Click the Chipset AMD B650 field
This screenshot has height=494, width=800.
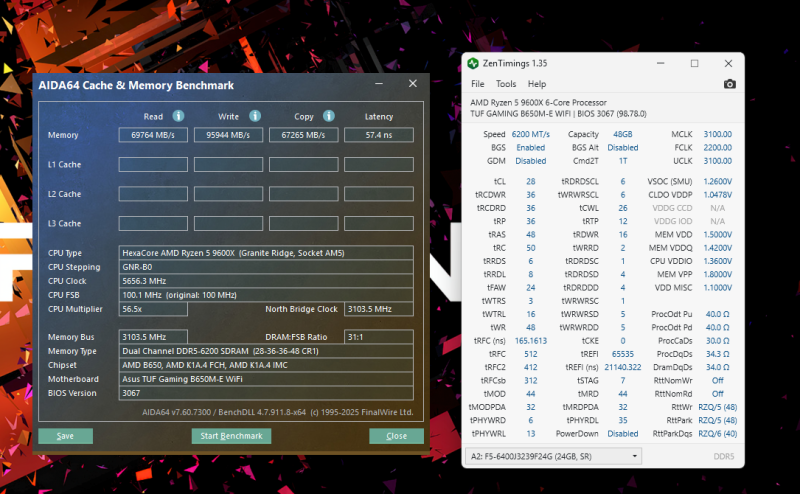266,365
